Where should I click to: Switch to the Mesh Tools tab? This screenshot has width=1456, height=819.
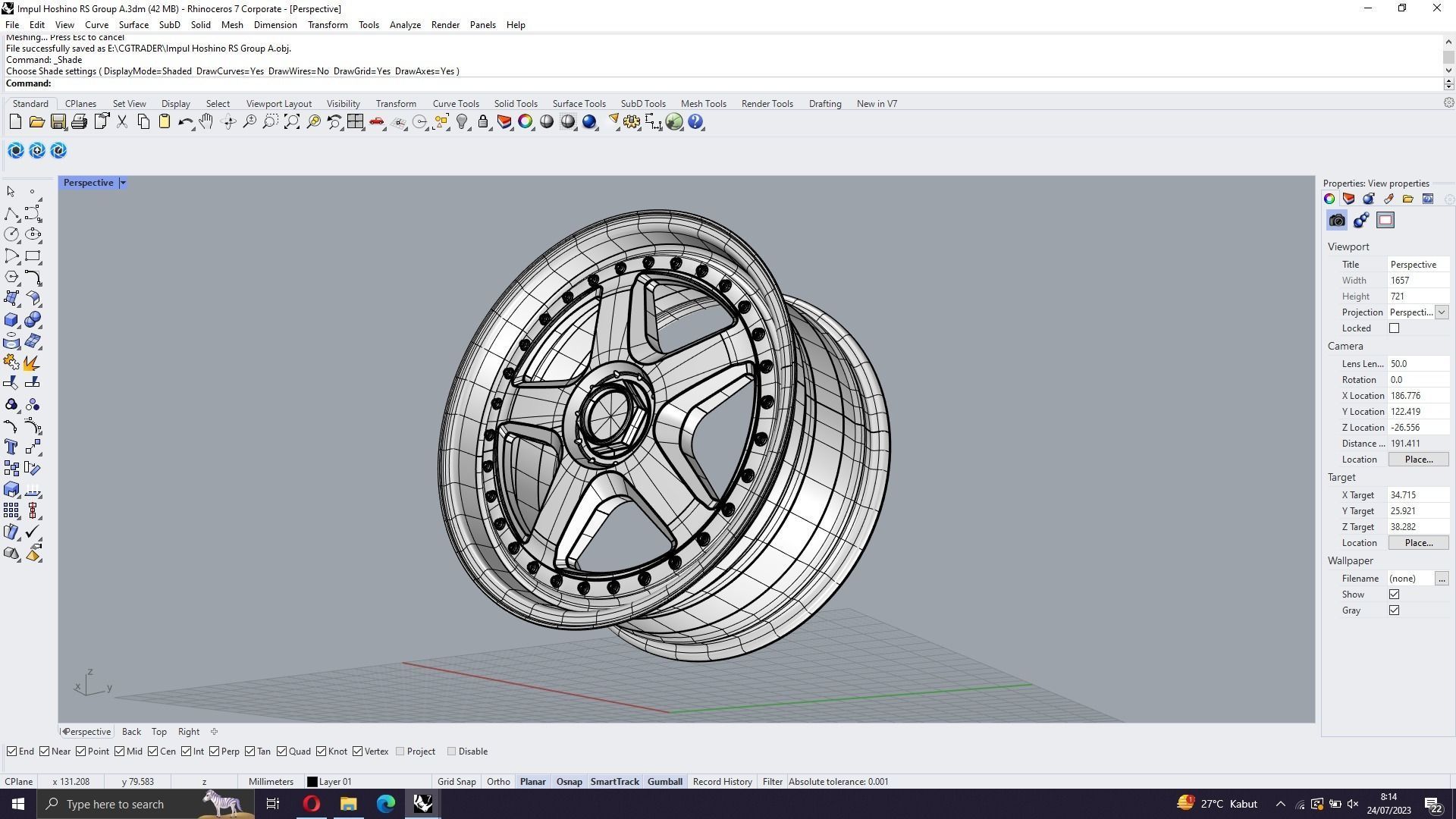tap(703, 104)
